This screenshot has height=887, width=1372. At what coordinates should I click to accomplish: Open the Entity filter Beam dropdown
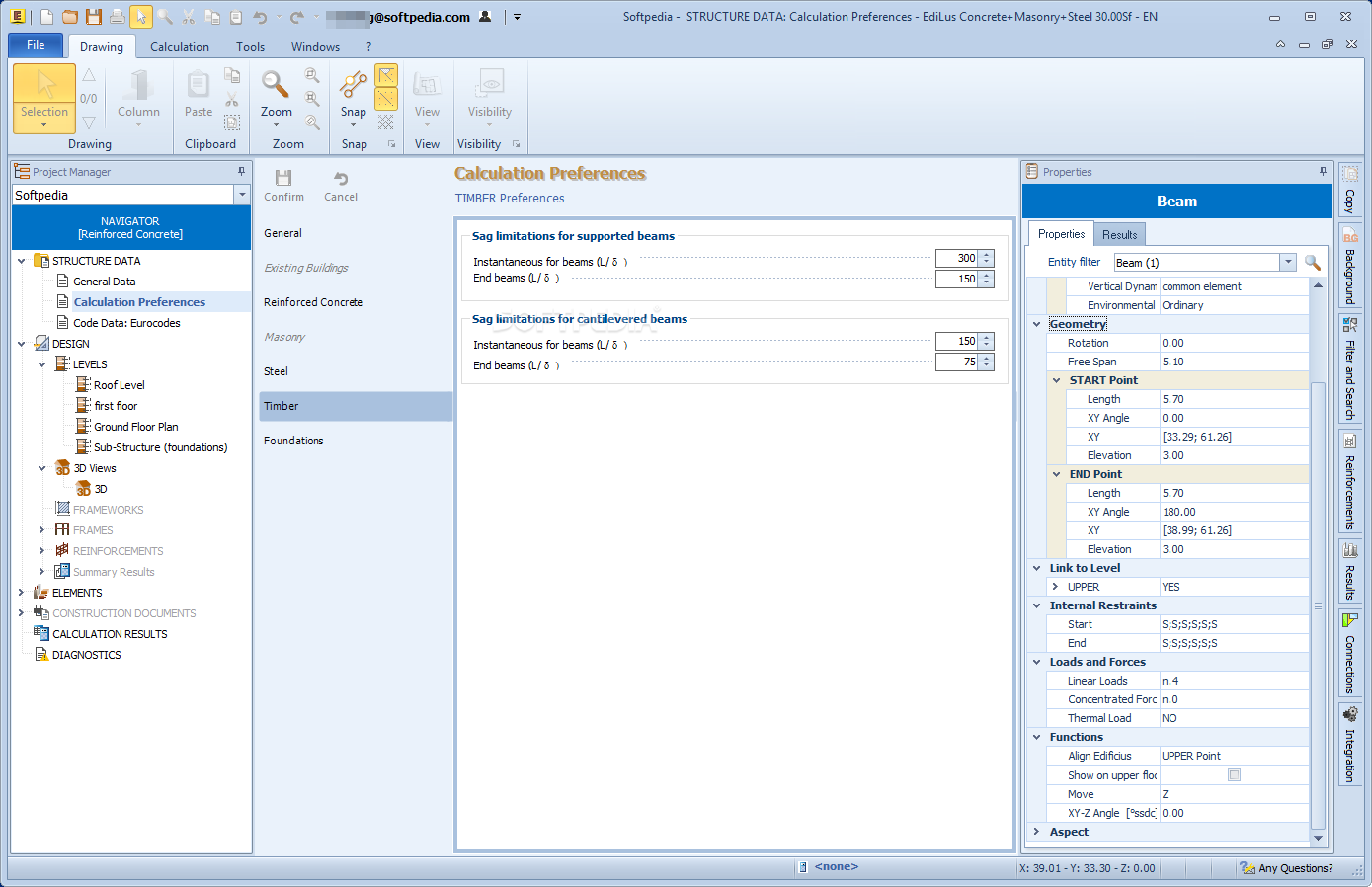tap(1287, 262)
